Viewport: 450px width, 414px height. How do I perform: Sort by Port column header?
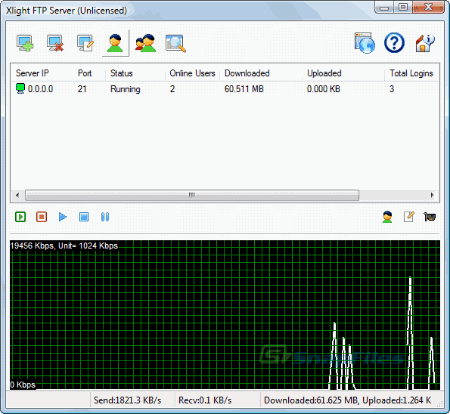(x=85, y=73)
